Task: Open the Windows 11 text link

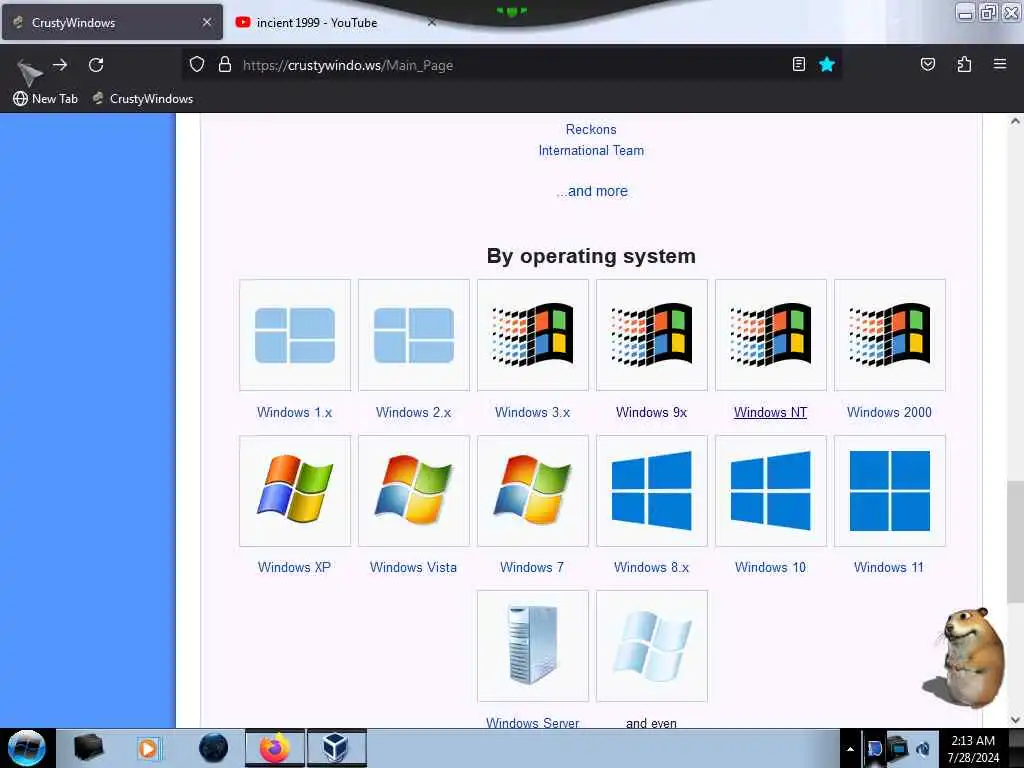Action: [889, 567]
